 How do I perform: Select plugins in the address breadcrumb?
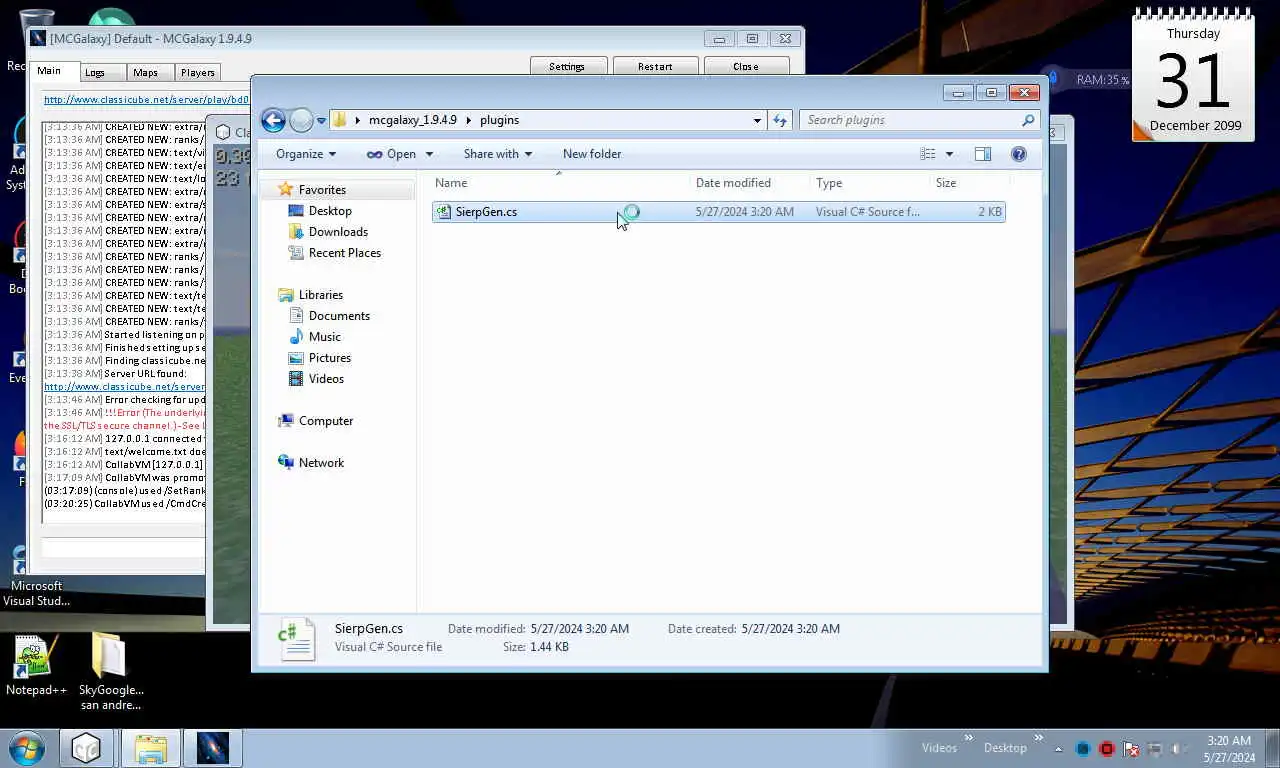pyautogui.click(x=499, y=120)
